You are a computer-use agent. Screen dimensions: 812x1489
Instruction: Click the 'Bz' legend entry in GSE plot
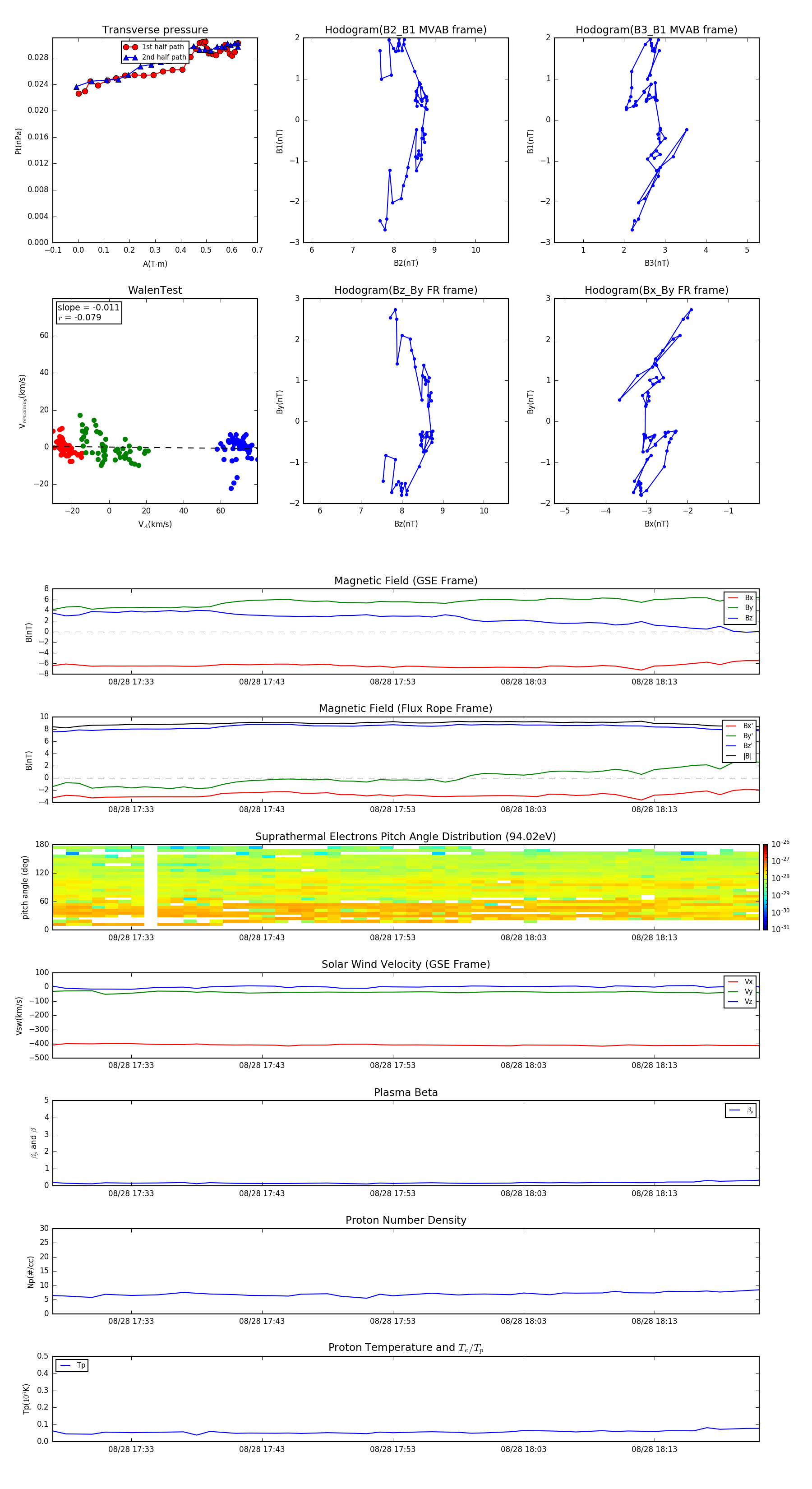coord(741,619)
